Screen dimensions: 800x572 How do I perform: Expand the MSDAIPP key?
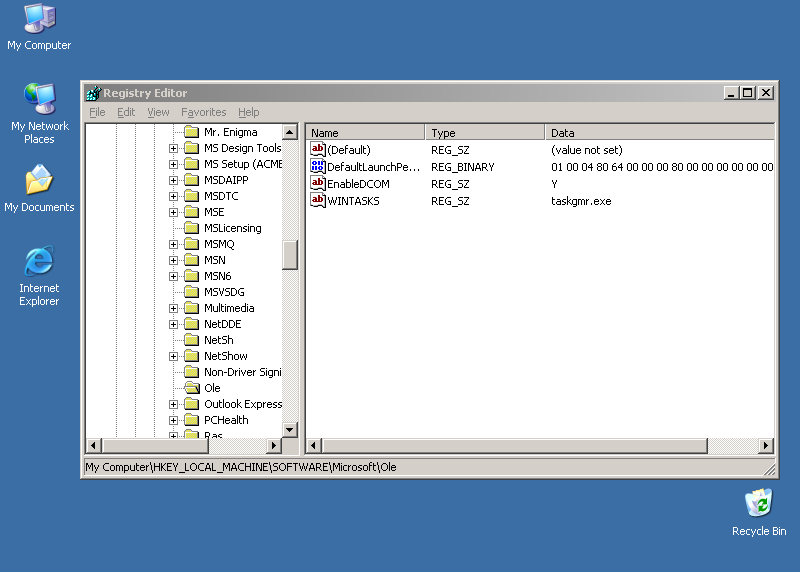click(173, 180)
